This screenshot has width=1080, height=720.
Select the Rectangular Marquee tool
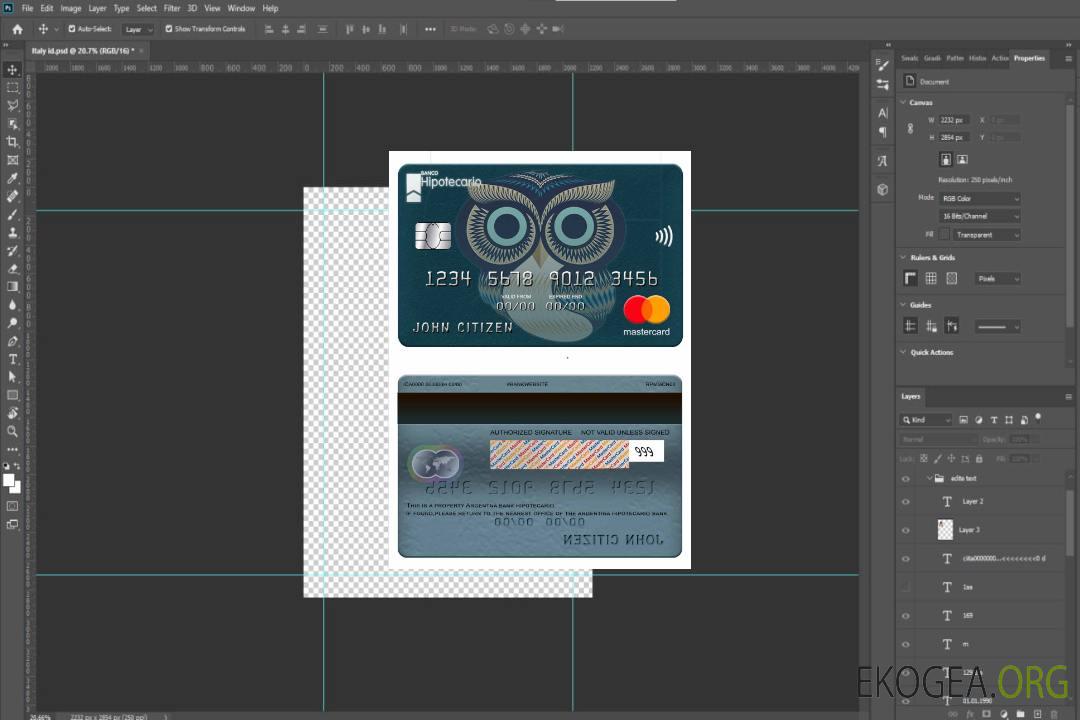[12, 88]
